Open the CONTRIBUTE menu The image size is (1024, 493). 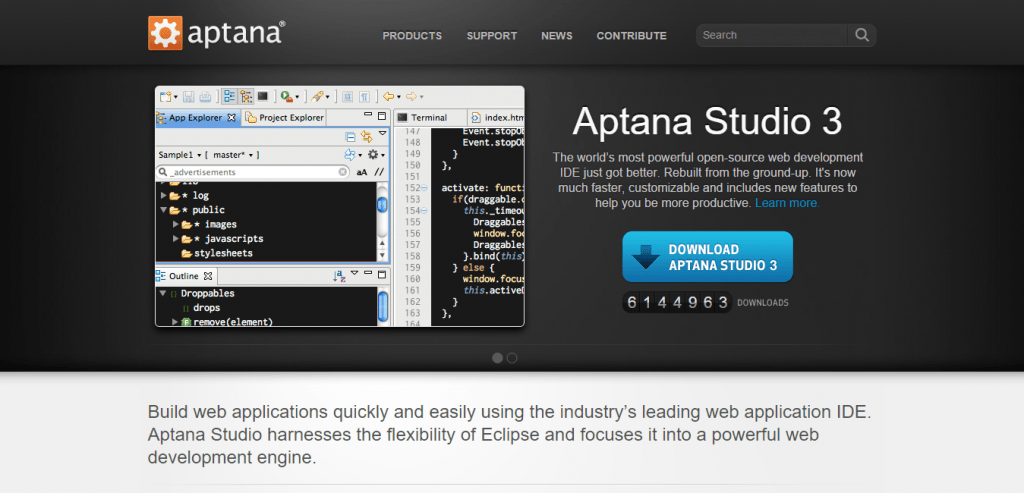(632, 36)
